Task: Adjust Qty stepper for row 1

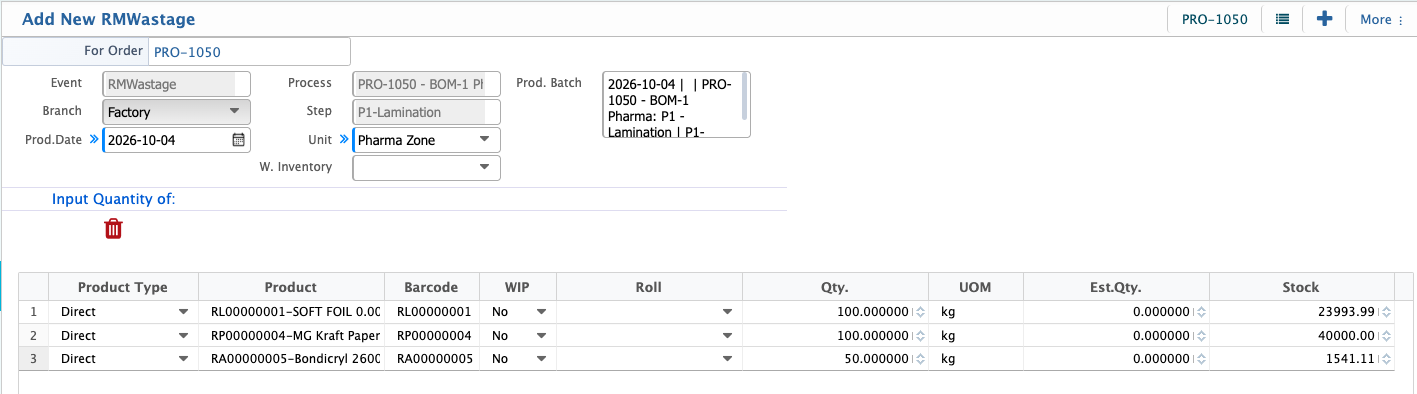Action: pyautogui.click(x=920, y=312)
